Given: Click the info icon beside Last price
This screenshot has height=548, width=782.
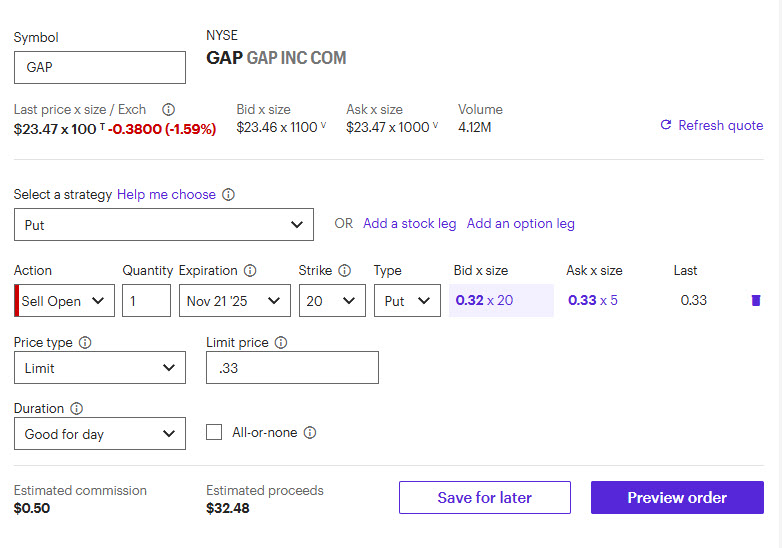Looking at the screenshot, I should [x=169, y=110].
